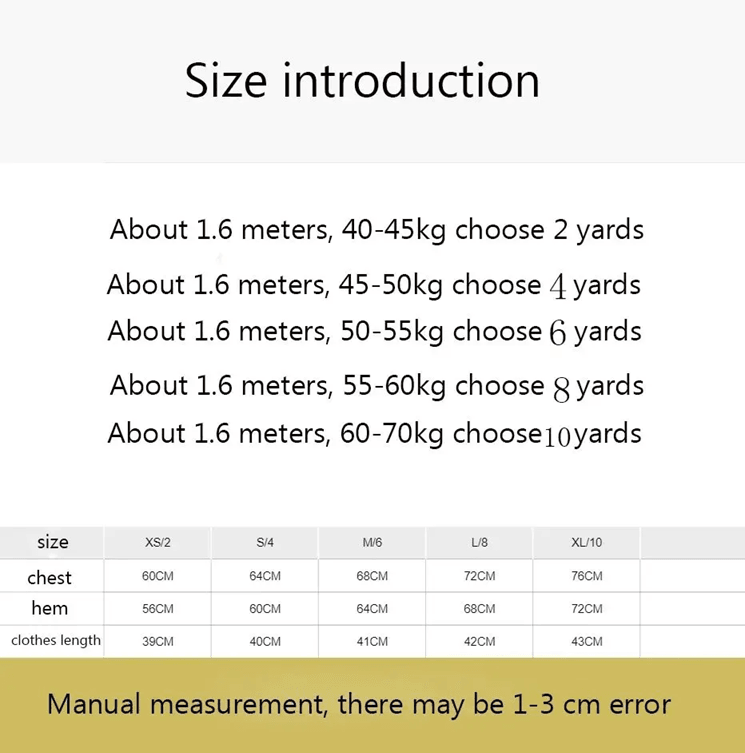This screenshot has height=753, width=745.
Task: Click the yellow 'Manual measurement' notice banner
Action: [x=372, y=705]
